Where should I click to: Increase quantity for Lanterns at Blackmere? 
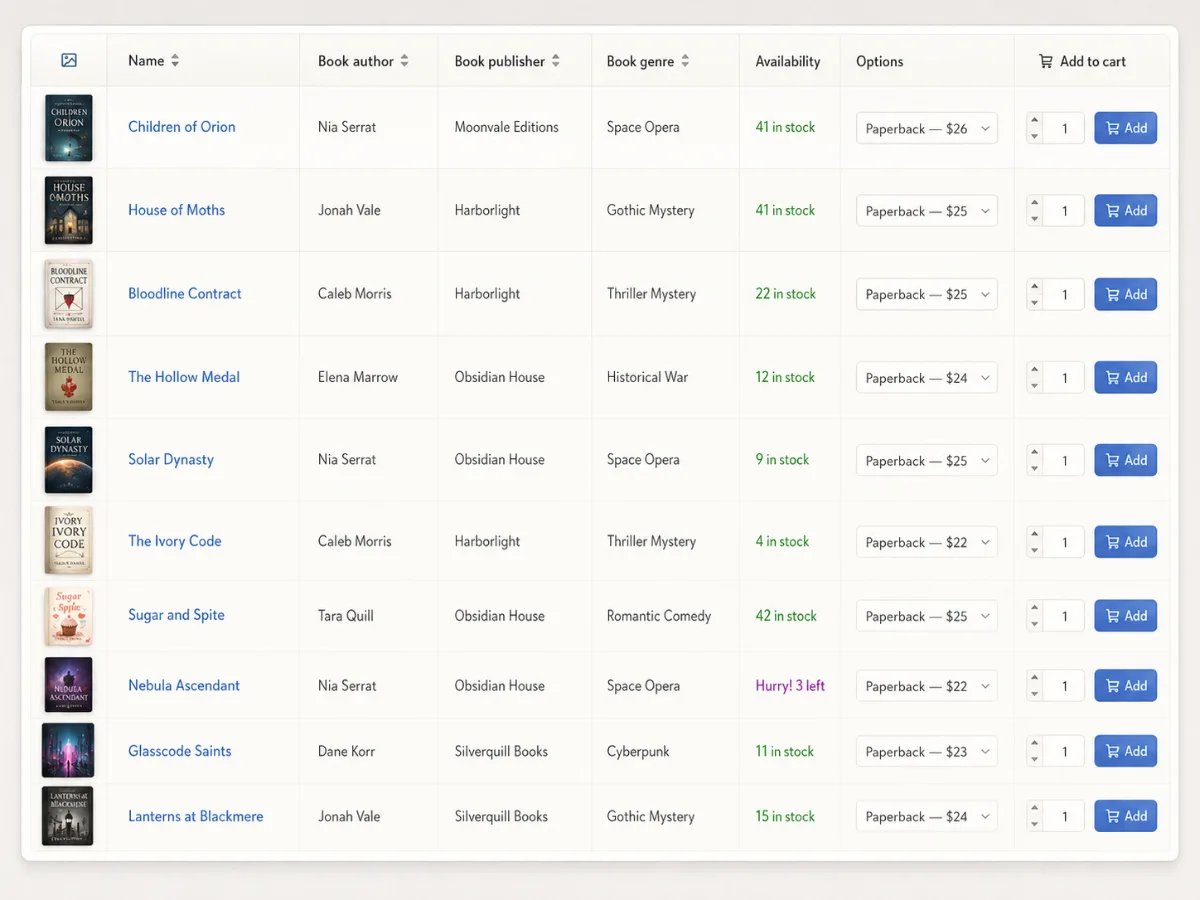[x=1035, y=809]
